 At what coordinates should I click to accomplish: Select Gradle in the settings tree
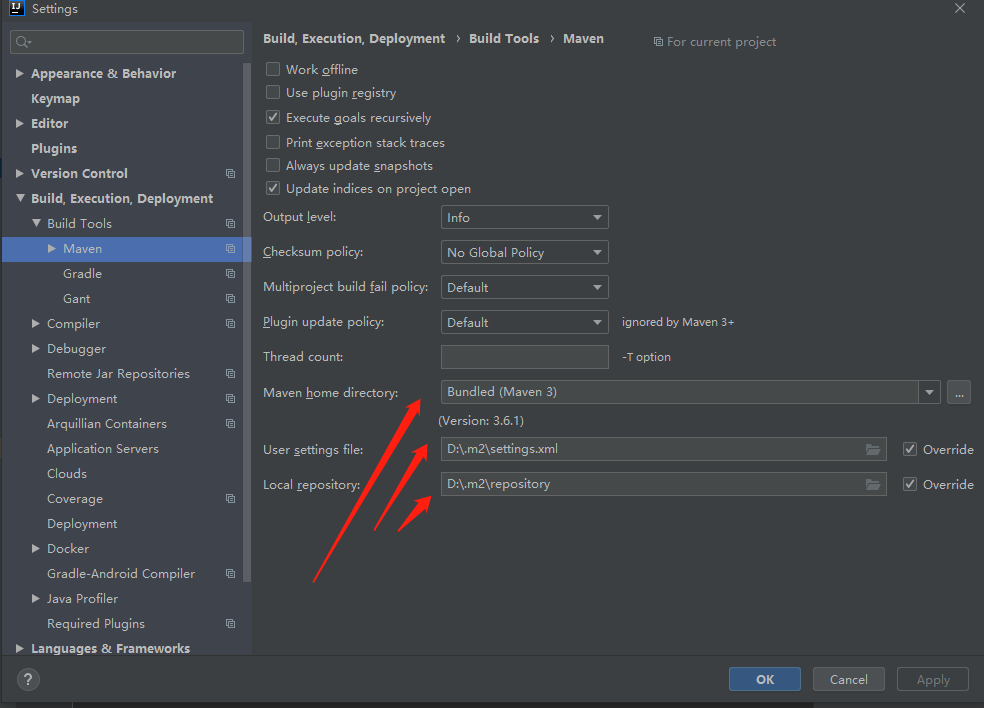coord(82,274)
